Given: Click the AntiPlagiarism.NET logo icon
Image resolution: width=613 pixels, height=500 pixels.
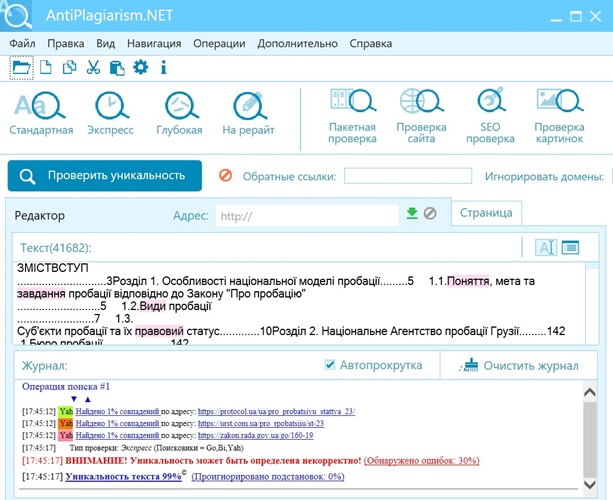Looking at the screenshot, I should pos(16,16).
